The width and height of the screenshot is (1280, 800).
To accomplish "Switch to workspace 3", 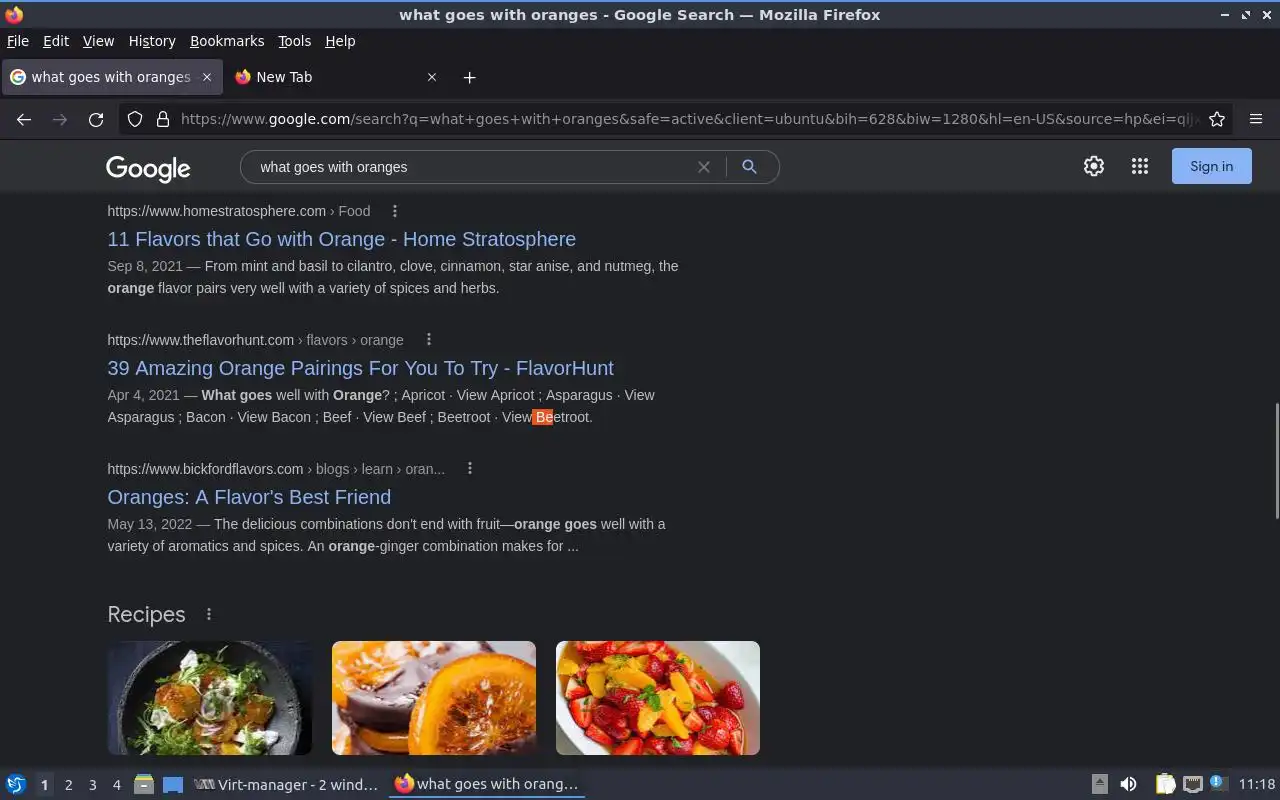I will pos(92,785).
